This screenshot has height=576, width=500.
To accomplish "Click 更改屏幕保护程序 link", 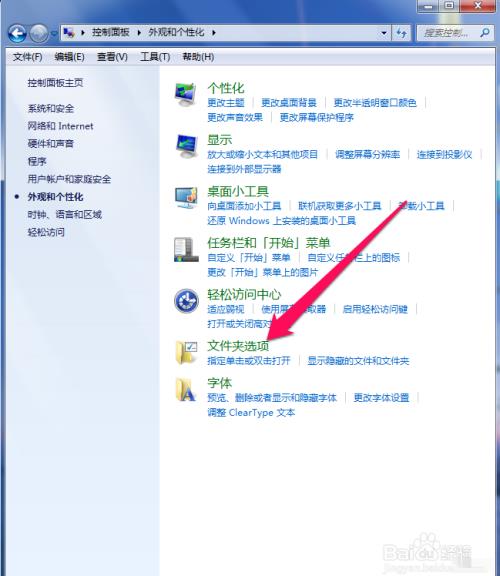I will [x=317, y=118].
